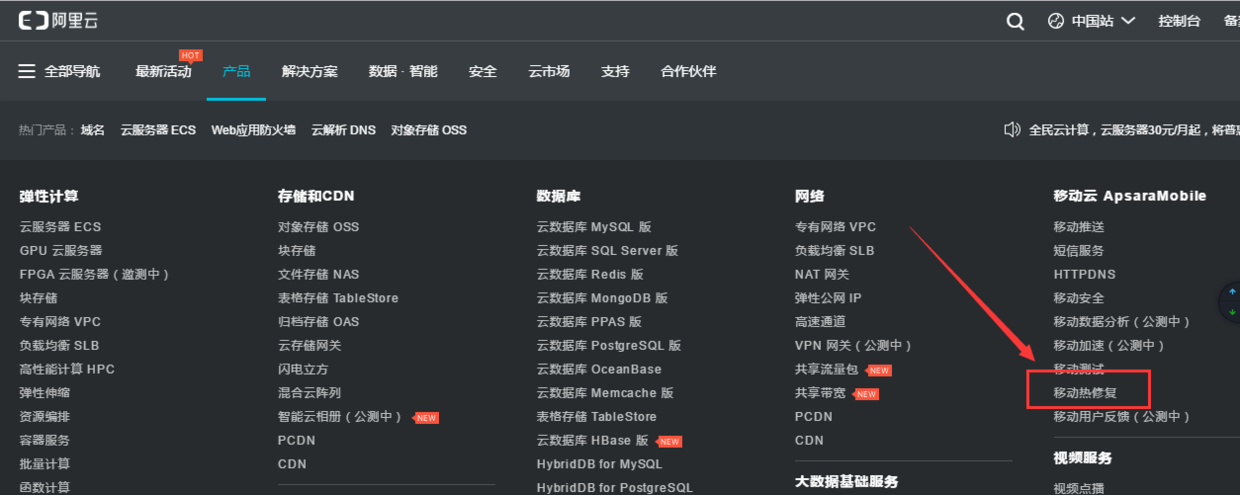Select the 最新活动 menu item

click(163, 71)
